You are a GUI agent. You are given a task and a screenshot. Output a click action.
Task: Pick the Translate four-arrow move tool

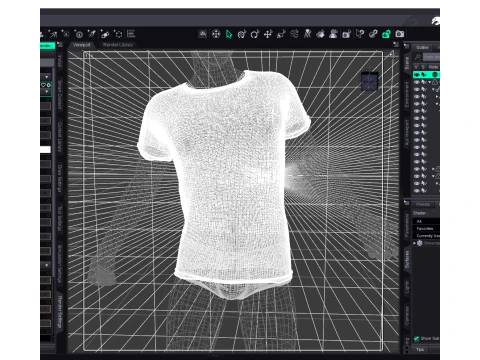(x=268, y=34)
